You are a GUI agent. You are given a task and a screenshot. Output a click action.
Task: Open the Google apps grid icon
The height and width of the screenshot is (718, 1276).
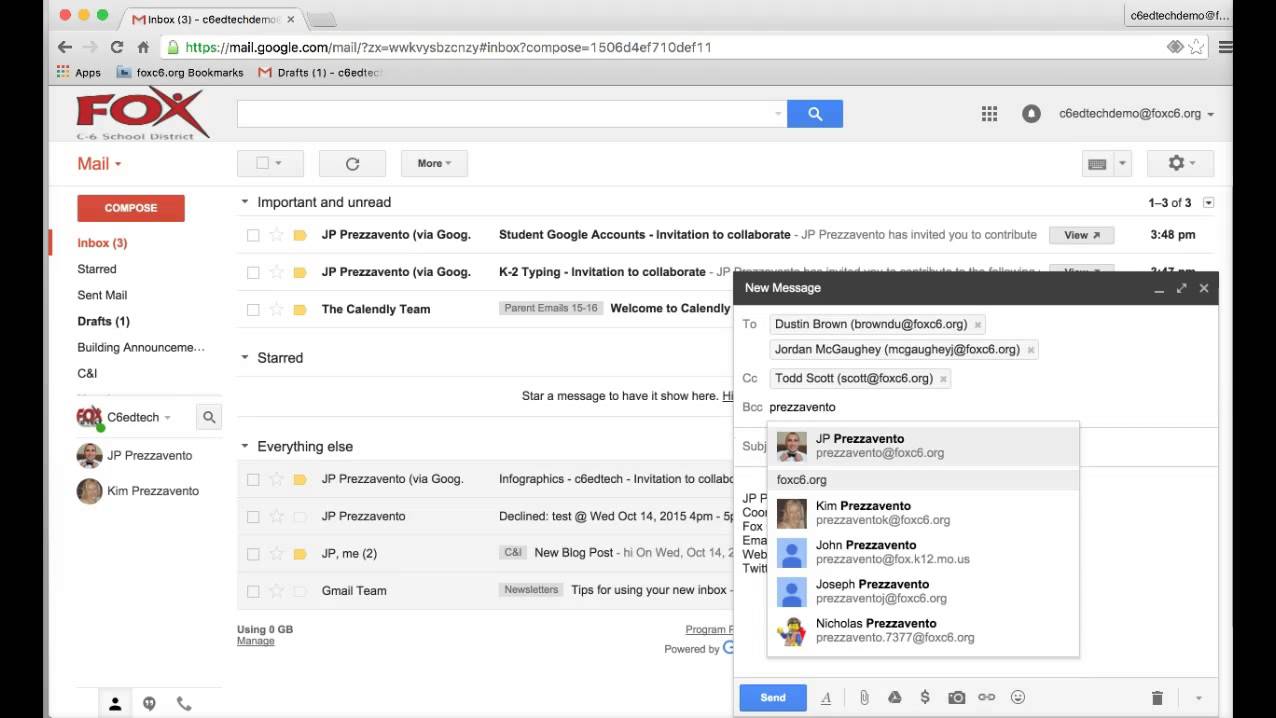tap(989, 114)
